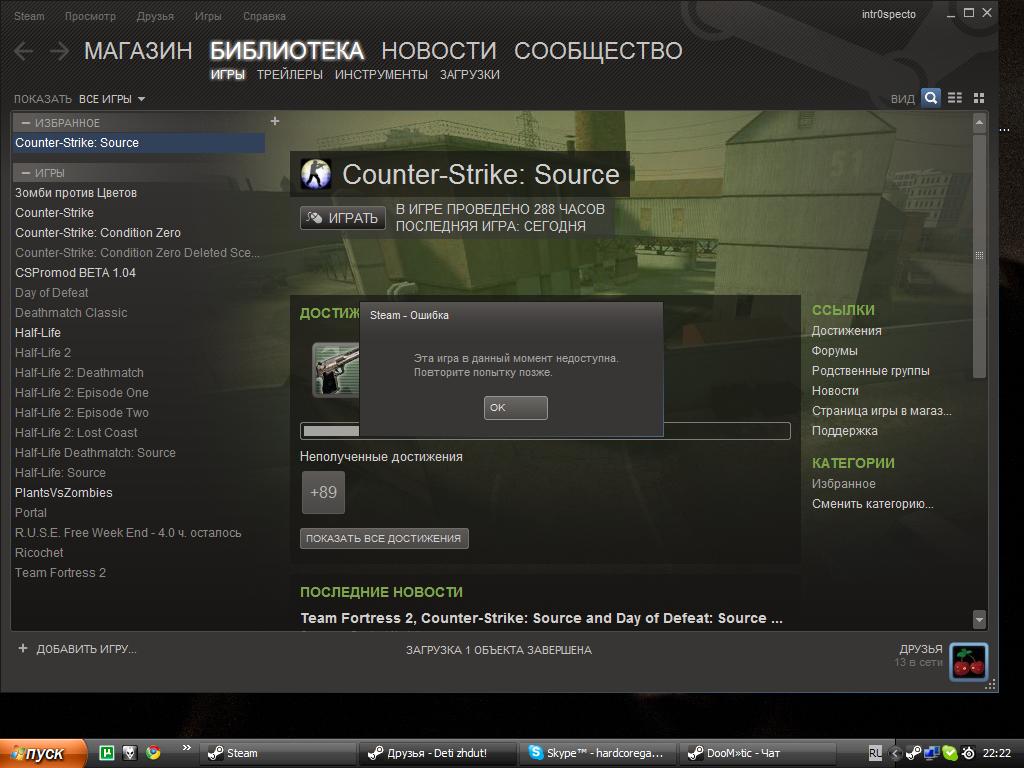Click ДОБАВИТЬ ИГРУ at the bottom
1024x768 pixels.
78,649
